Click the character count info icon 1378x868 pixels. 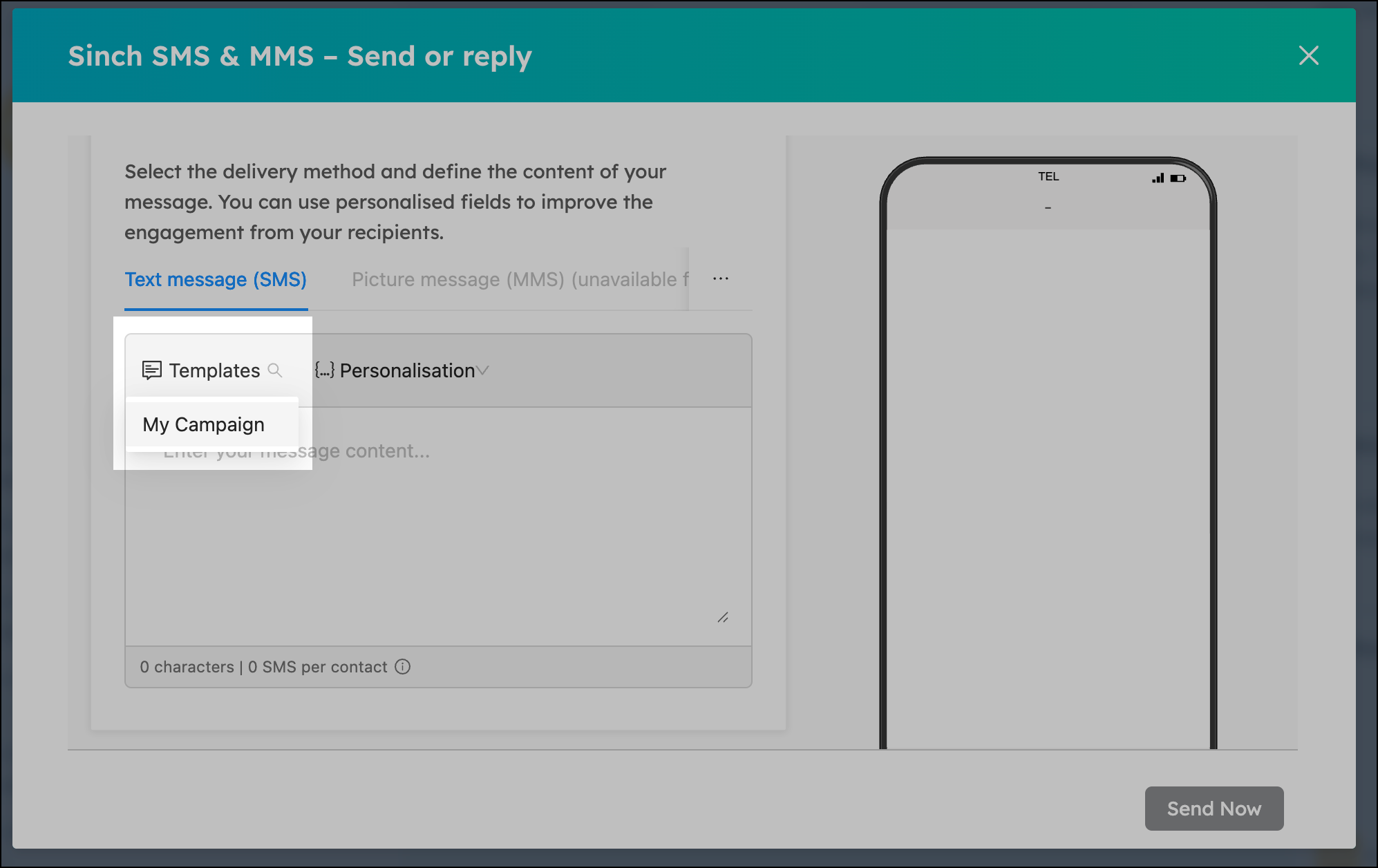point(402,667)
